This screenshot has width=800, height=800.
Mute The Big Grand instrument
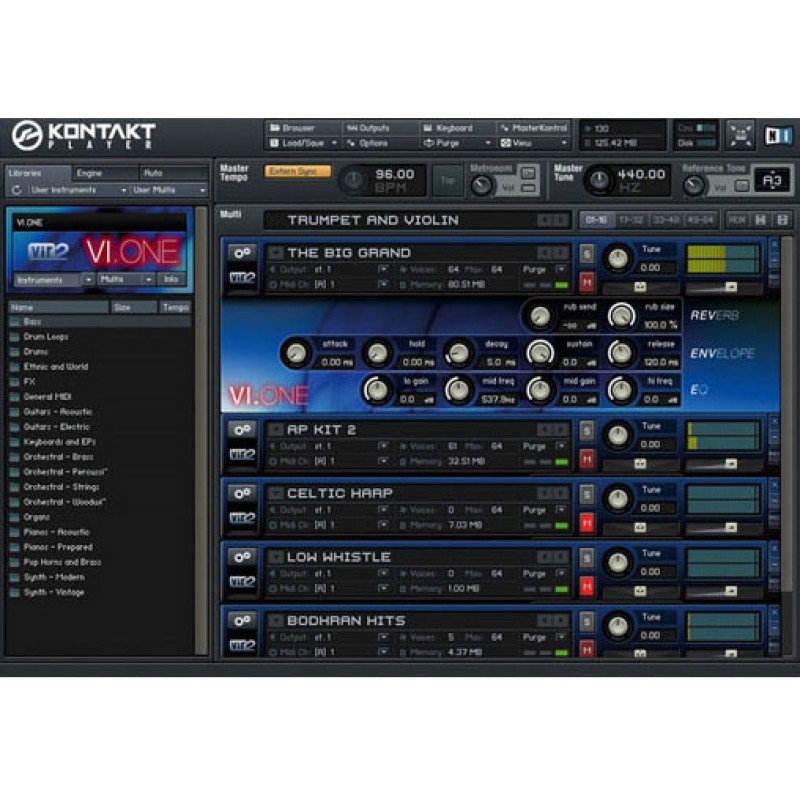pos(587,281)
